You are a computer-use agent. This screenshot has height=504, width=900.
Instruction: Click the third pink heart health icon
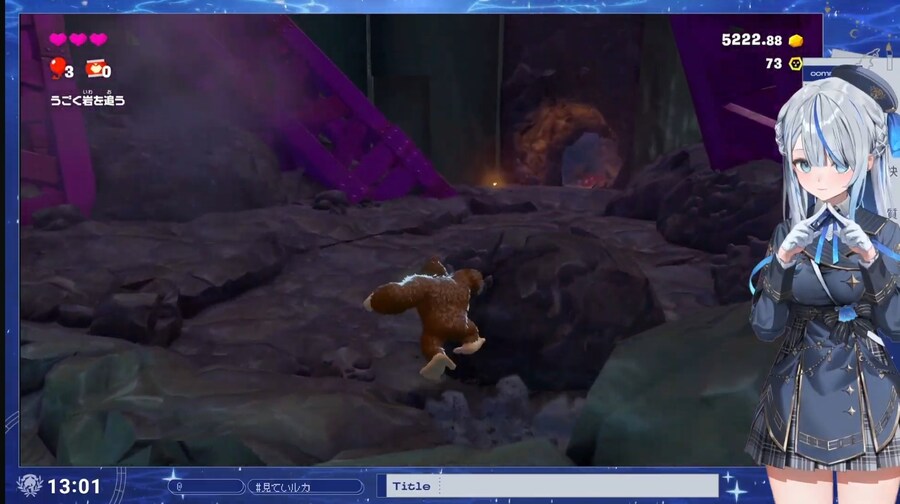(98, 39)
